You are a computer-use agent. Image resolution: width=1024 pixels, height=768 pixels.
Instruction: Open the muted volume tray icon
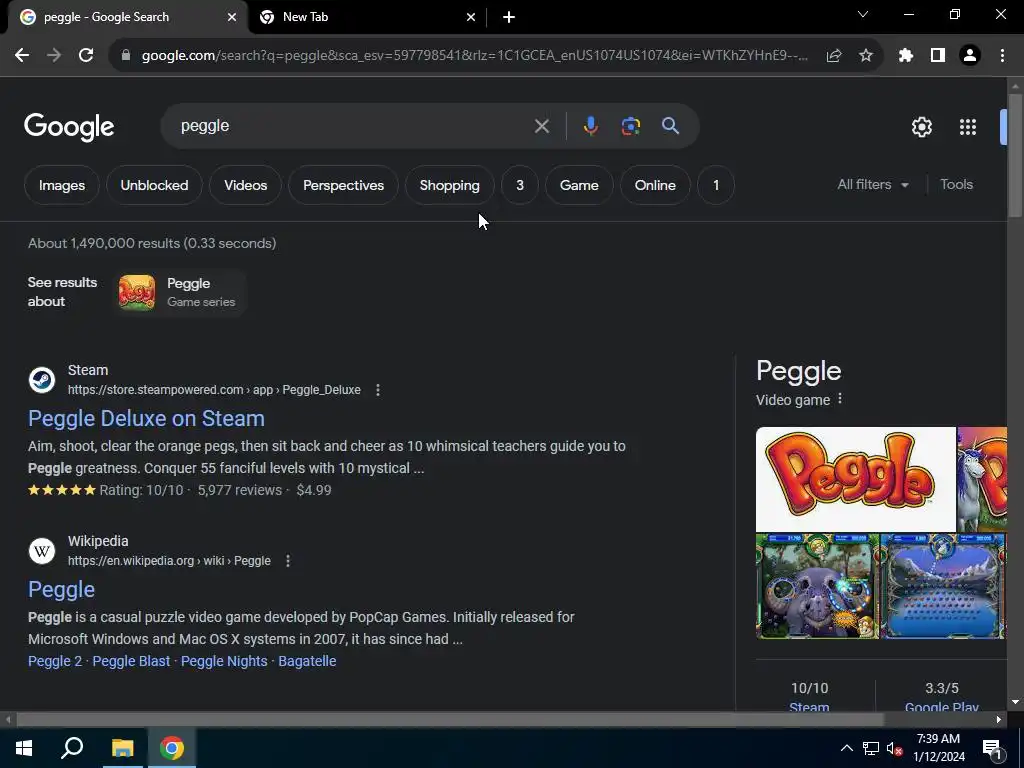(x=895, y=748)
